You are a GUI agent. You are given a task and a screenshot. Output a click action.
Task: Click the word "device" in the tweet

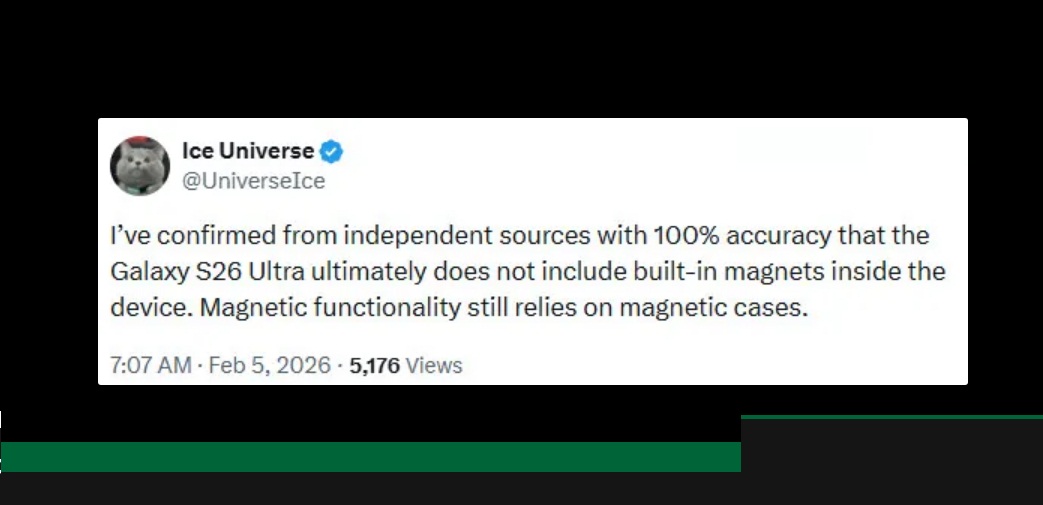pos(148,307)
